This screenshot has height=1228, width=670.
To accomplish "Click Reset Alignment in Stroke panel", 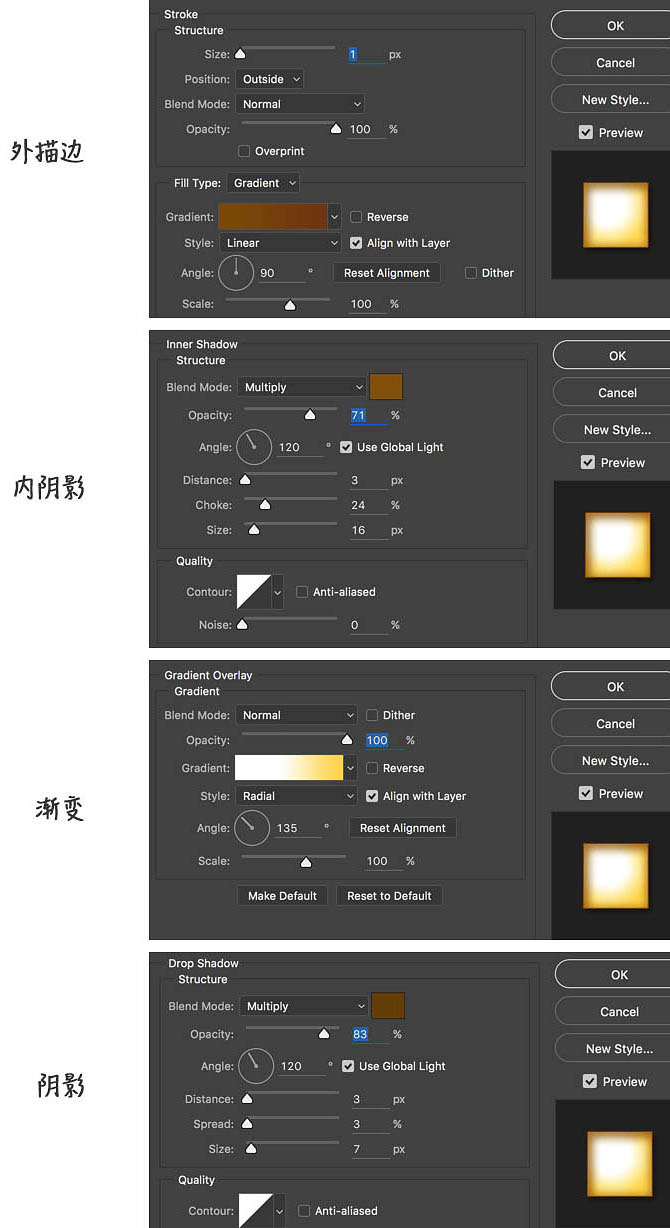I will (387, 273).
